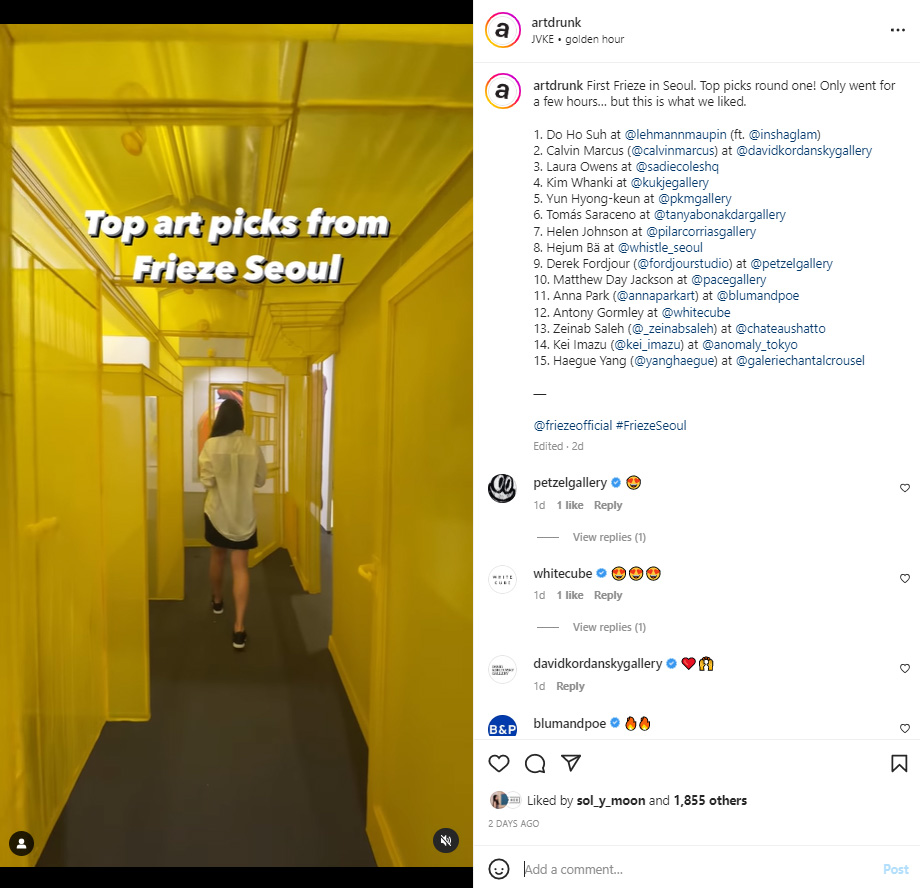The height and width of the screenshot is (888, 920).
Task: Like petzelgallery's comment
Action: (905, 488)
